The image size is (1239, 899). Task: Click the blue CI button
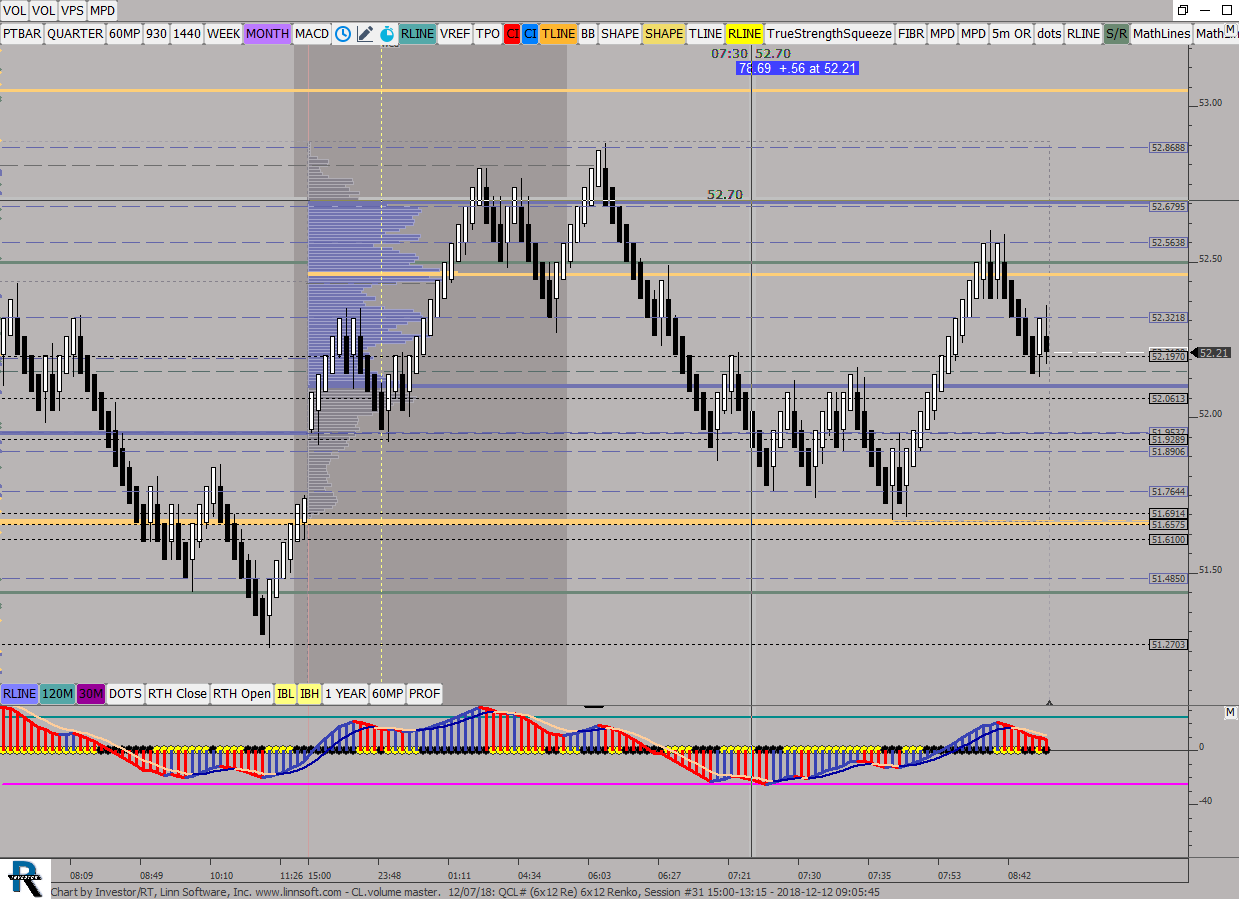[530, 34]
